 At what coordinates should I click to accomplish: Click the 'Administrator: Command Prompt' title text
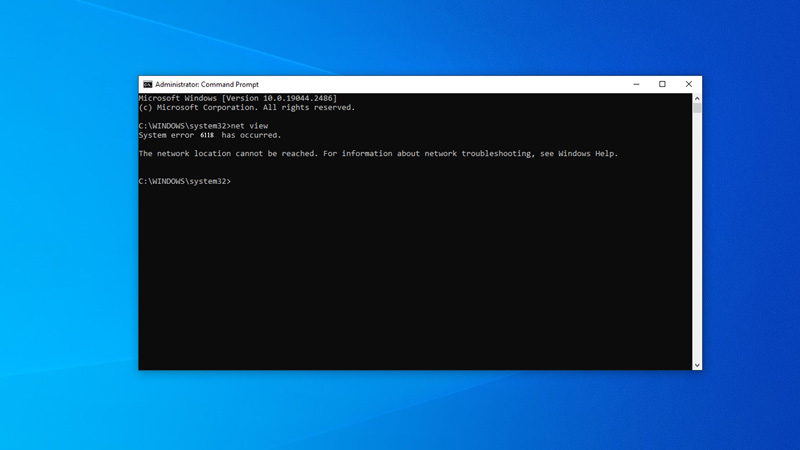pyautogui.click(x=207, y=84)
